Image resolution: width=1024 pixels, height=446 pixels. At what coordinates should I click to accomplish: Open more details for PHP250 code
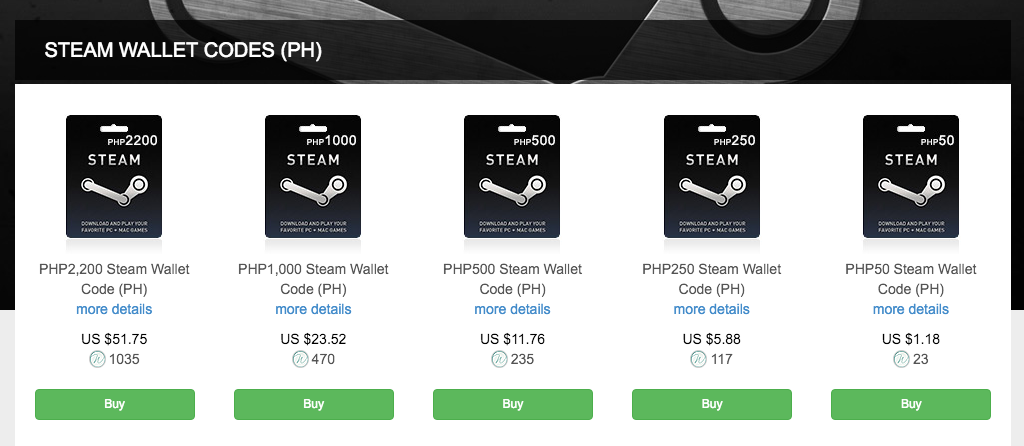(712, 309)
